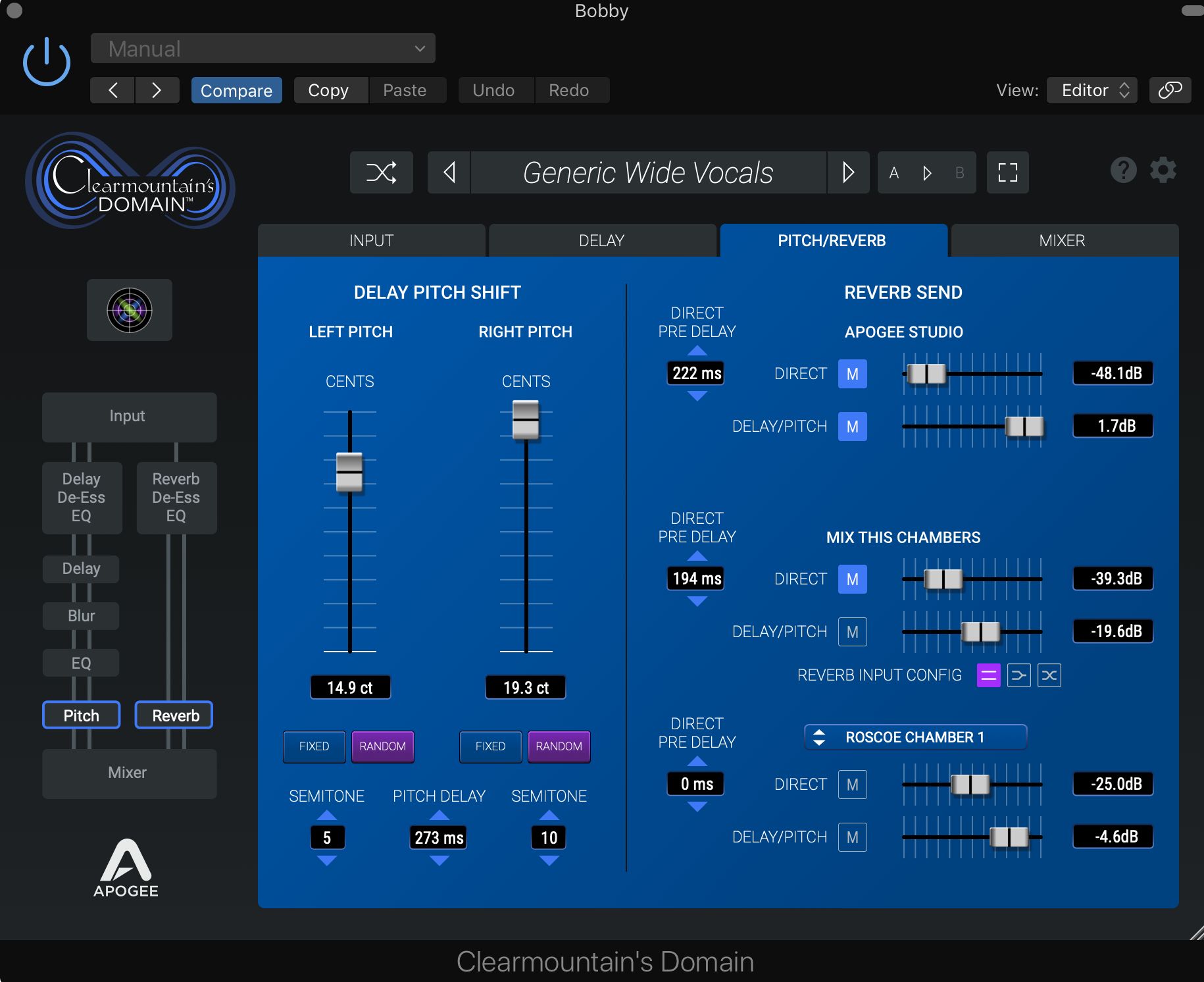Screen dimensions: 1204x982
Task: Switch to the DELAY tab
Action: [x=602, y=240]
